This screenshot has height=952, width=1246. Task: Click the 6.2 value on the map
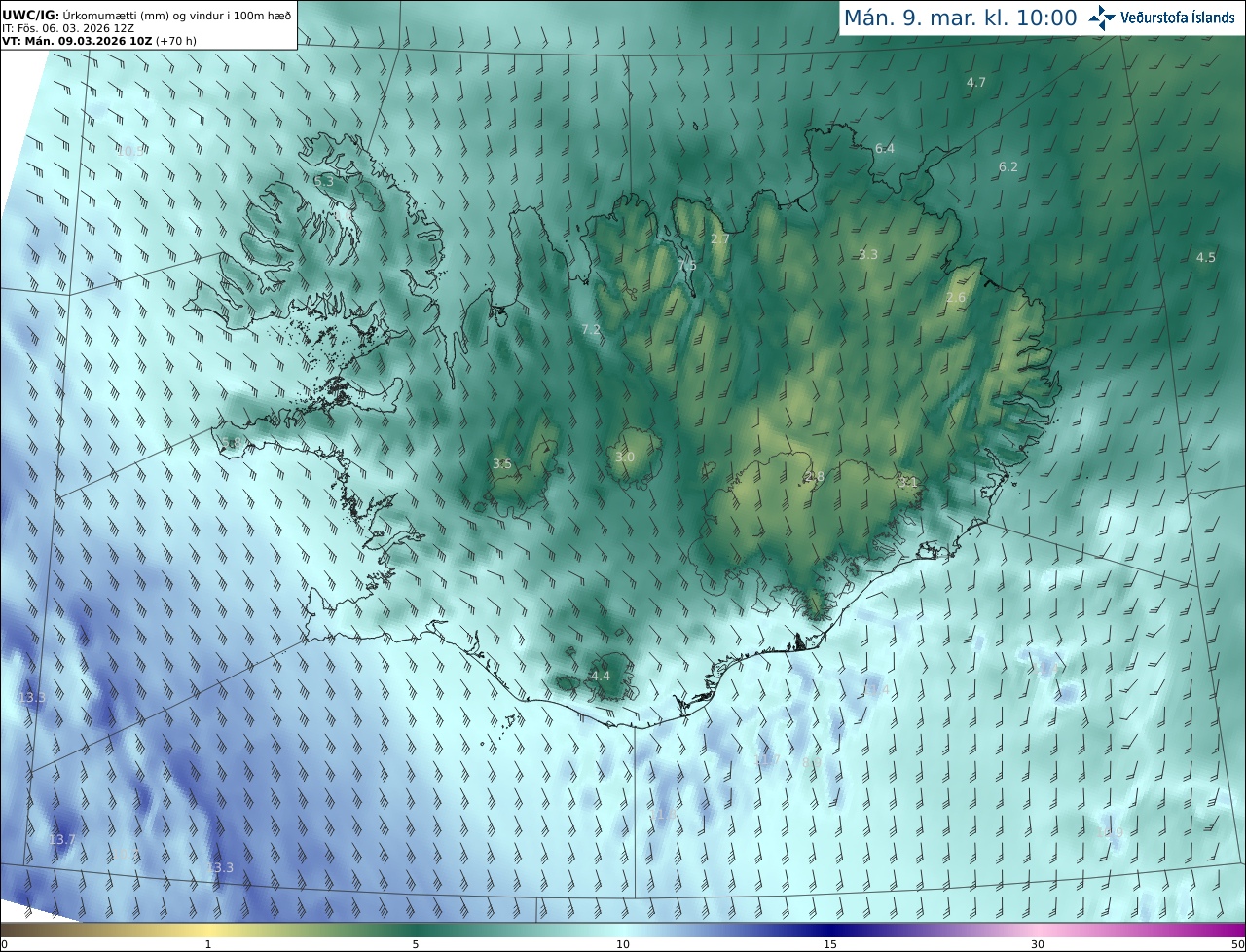pyautogui.click(x=1008, y=167)
